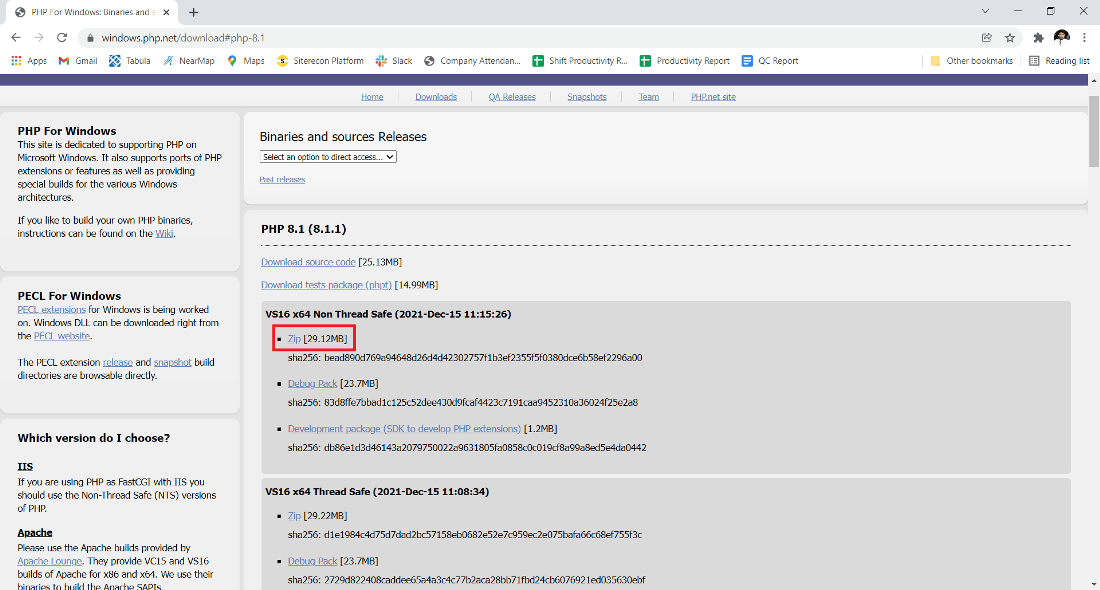Click 'VS16 x64 Non Thread Safe' heading
The height and width of the screenshot is (590, 1100).
(388, 314)
